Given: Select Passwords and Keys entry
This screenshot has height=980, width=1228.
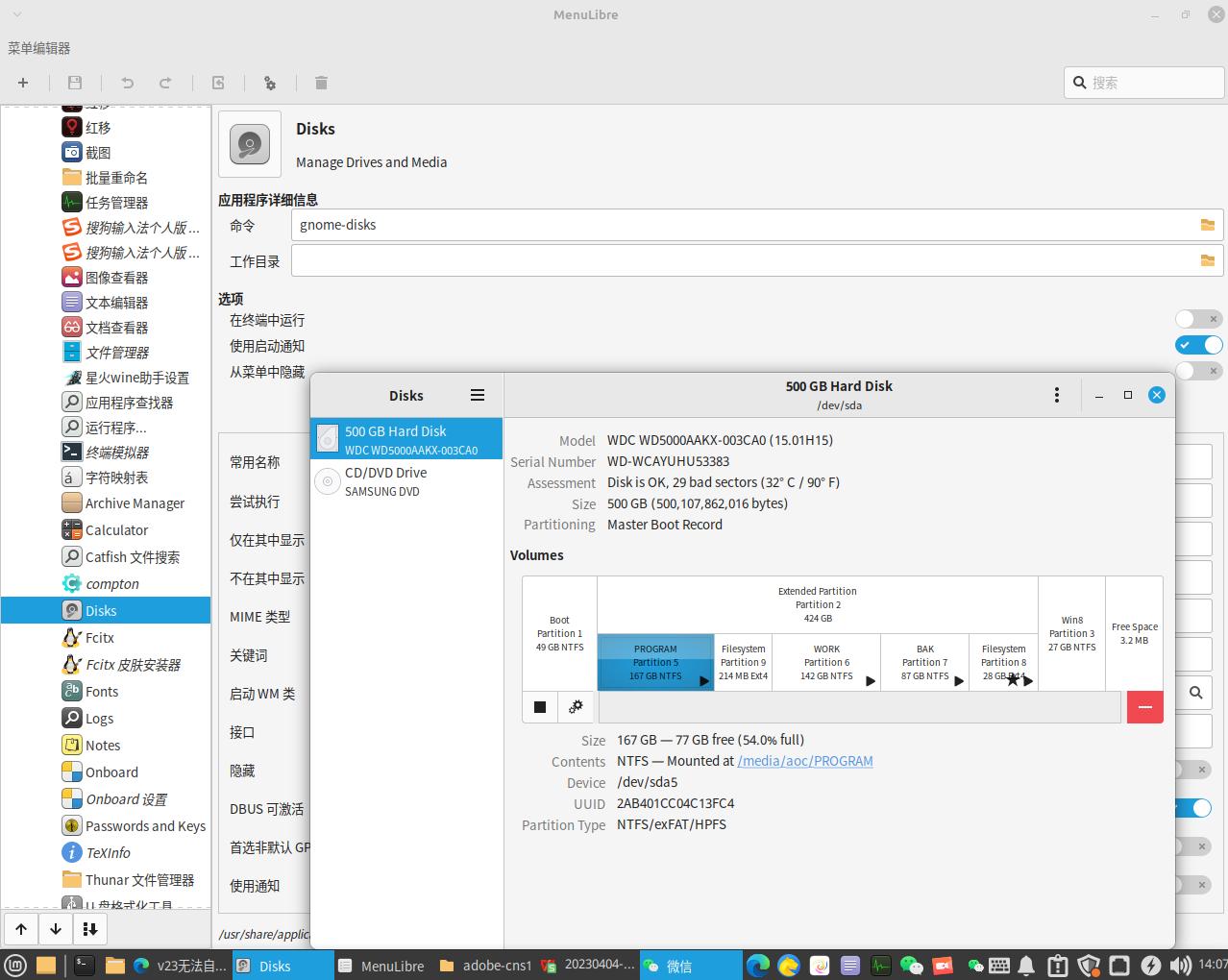Looking at the screenshot, I should click(x=106, y=825).
